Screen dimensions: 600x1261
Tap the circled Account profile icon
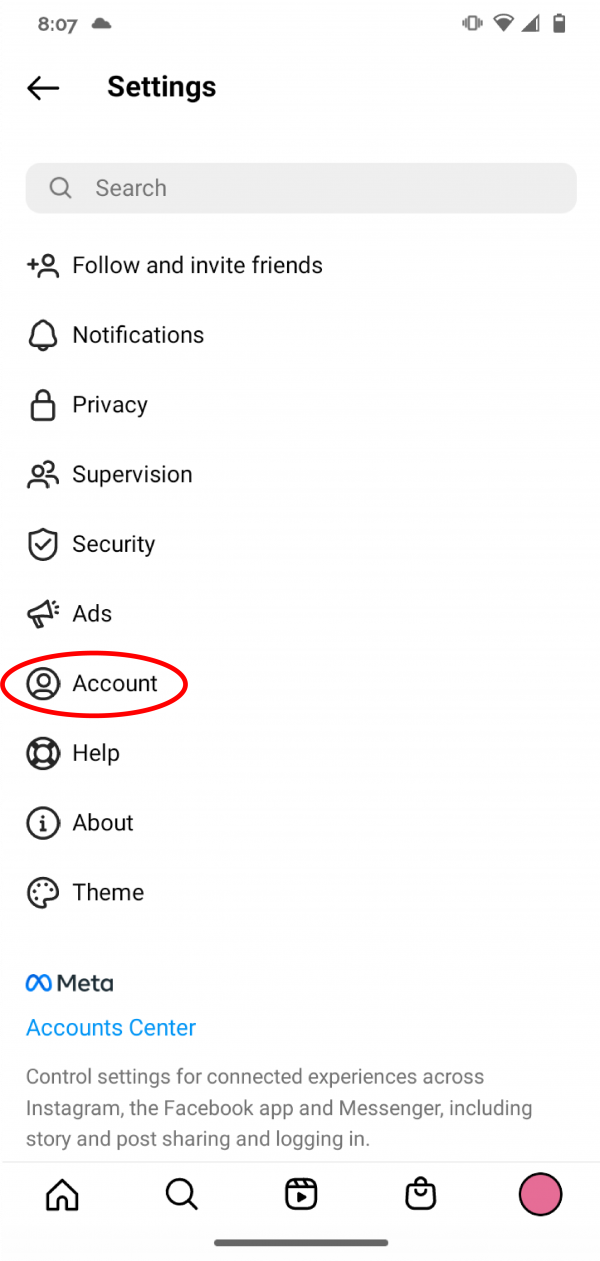coord(43,683)
